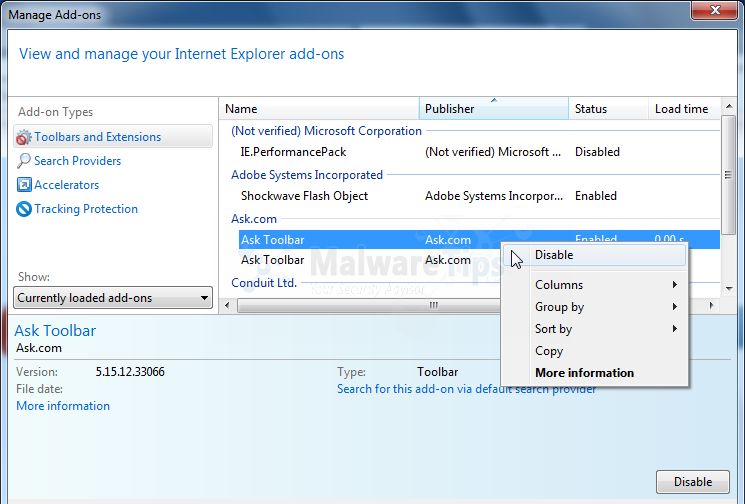
Task: Select the second, unhighlighted Ask Toolbar row
Action: point(371,260)
